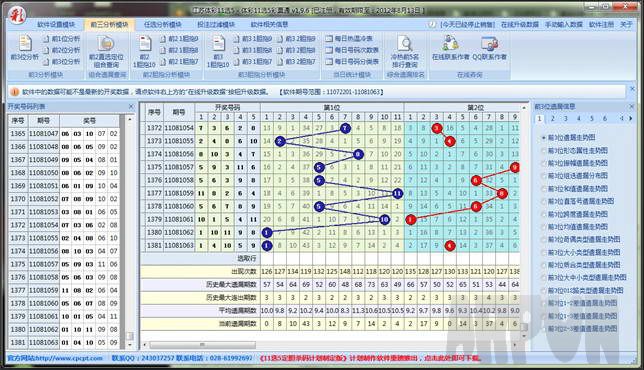Switch to the 任选分析模块 ribbon tab
The image size is (644, 370).
[x=162, y=25]
